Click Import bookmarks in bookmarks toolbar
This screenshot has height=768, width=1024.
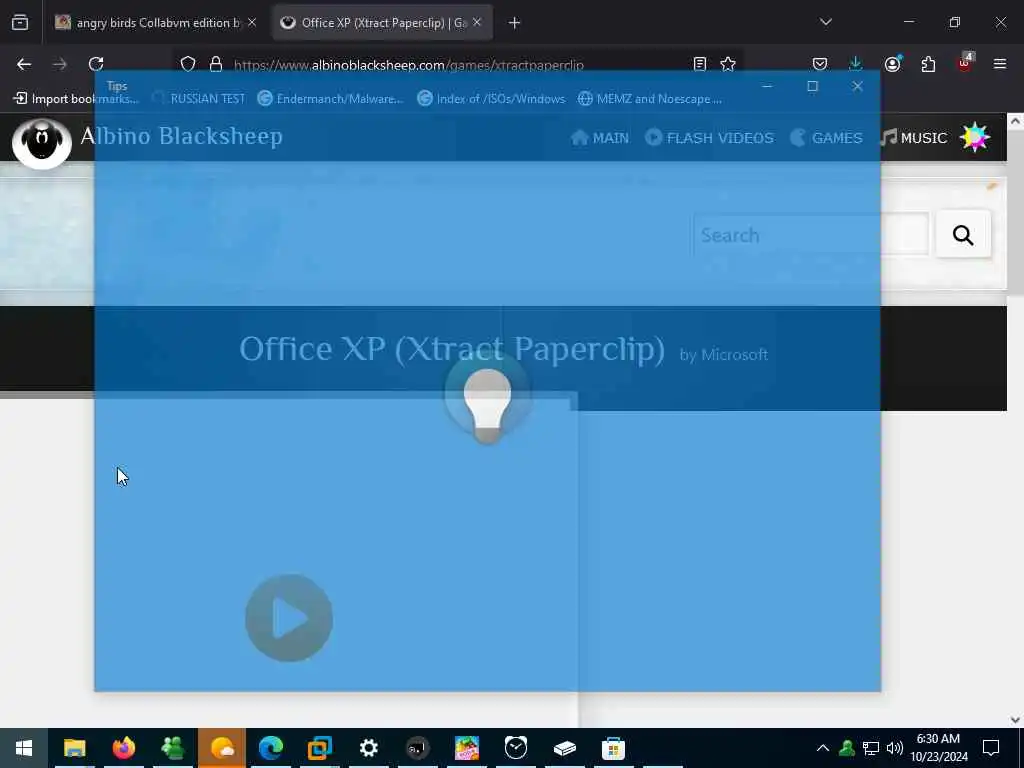tap(76, 99)
